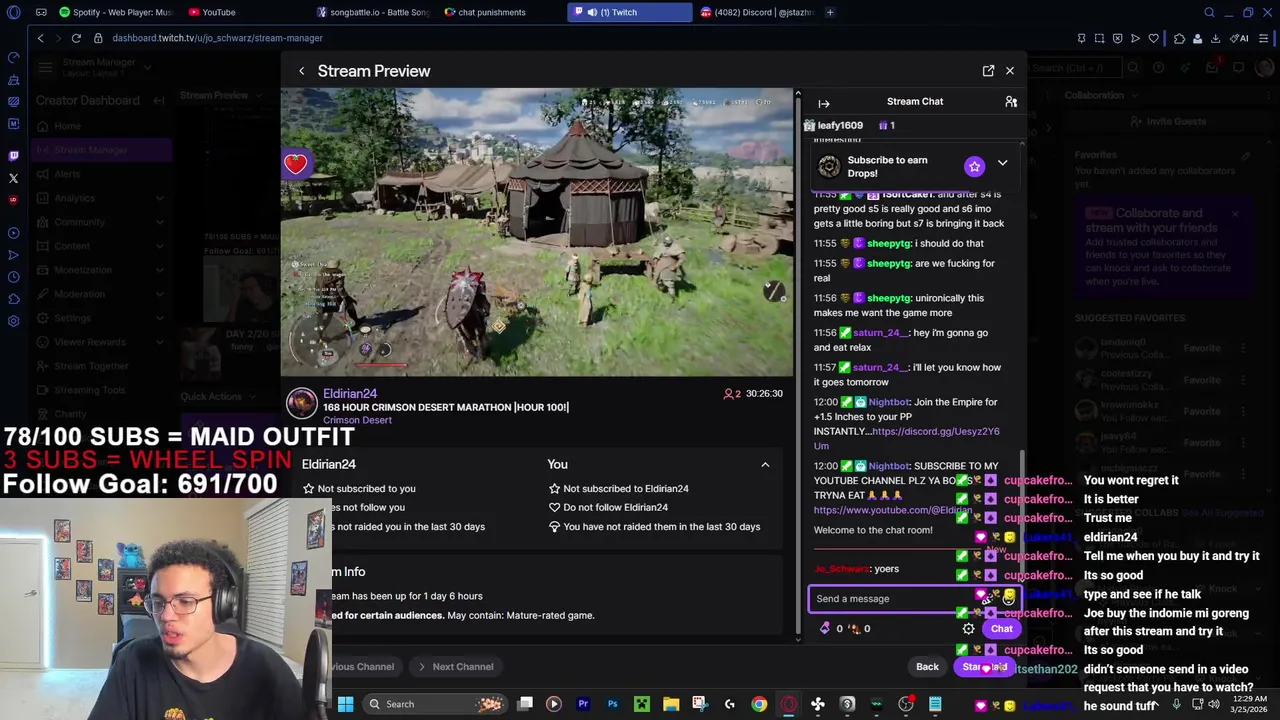Switch to the Spotify Web Player tab

click(115, 12)
